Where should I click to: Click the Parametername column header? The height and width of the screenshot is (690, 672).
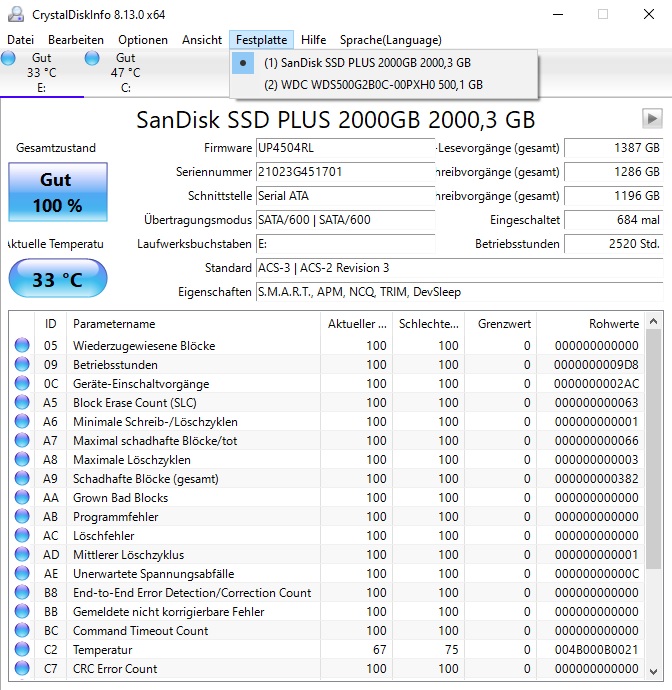point(193,324)
